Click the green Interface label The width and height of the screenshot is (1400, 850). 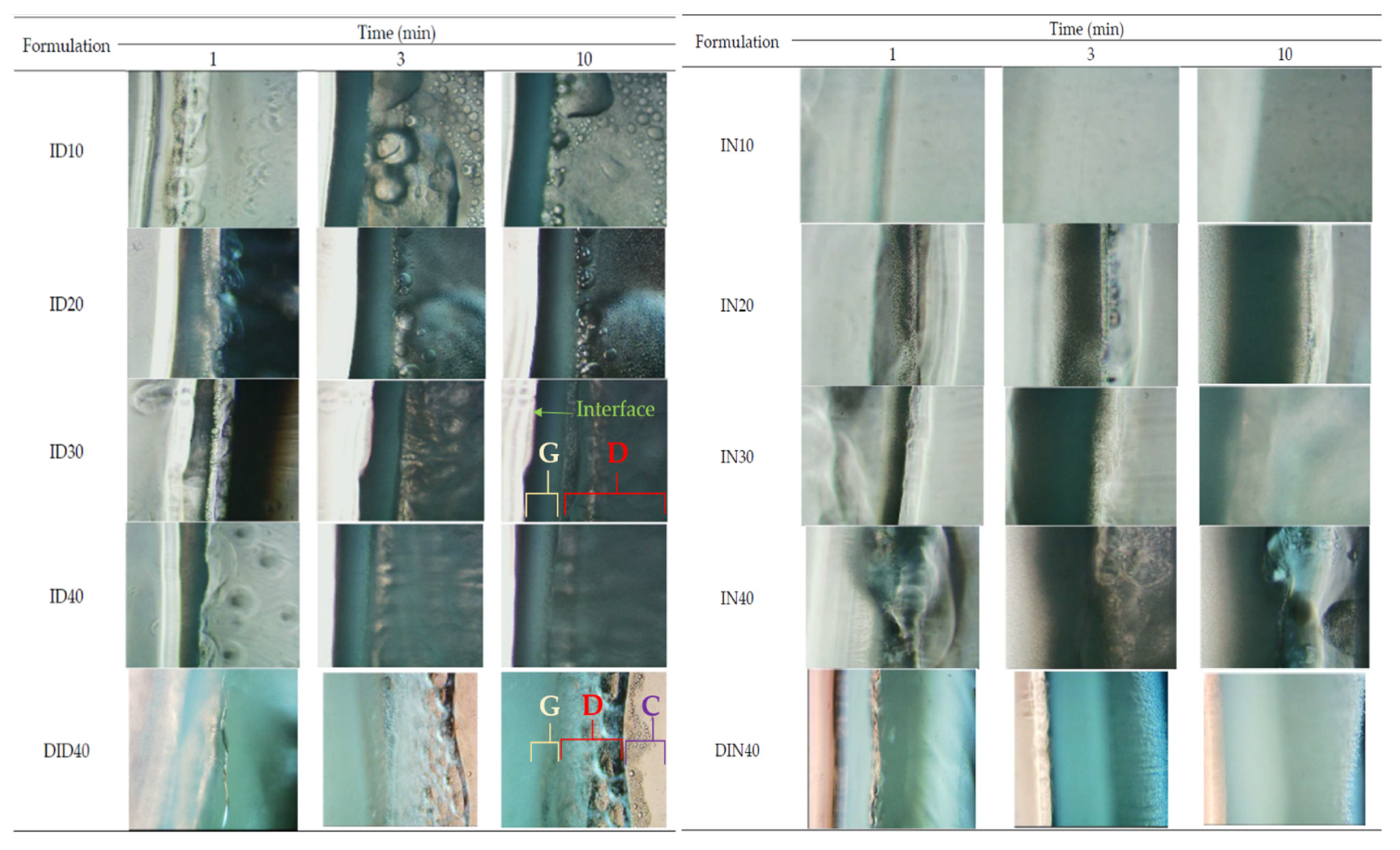coord(615,409)
